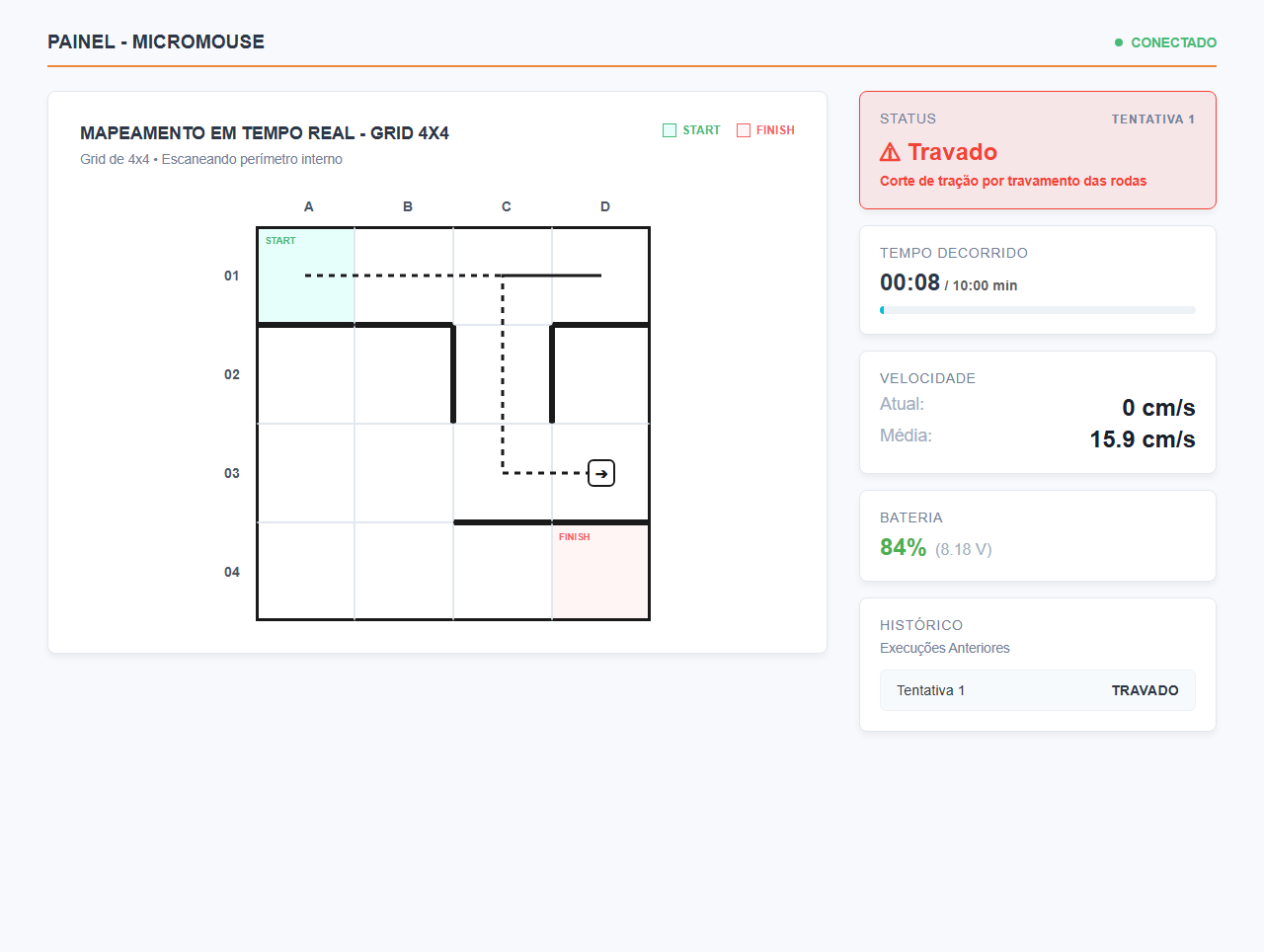Click the '/ 10:00 min' time limit
The image size is (1264, 952).
point(981,285)
